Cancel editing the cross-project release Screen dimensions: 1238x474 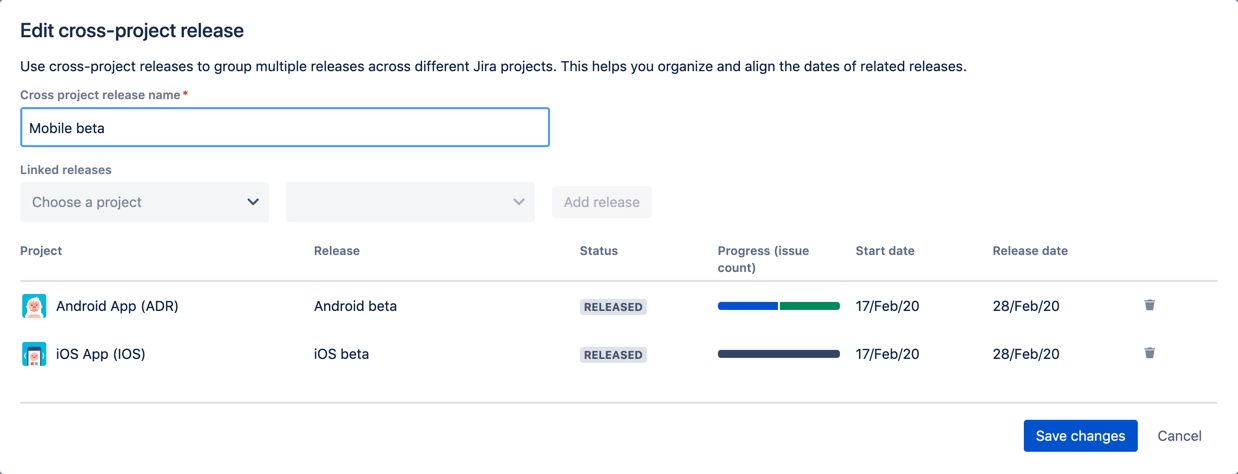pyautogui.click(x=1179, y=436)
